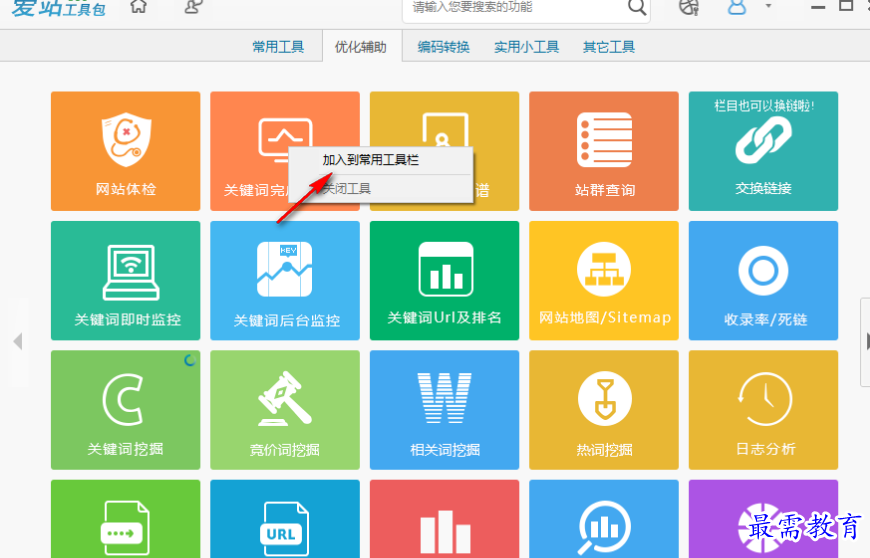Open the 相关词挖掘 tool tile

coord(444,410)
